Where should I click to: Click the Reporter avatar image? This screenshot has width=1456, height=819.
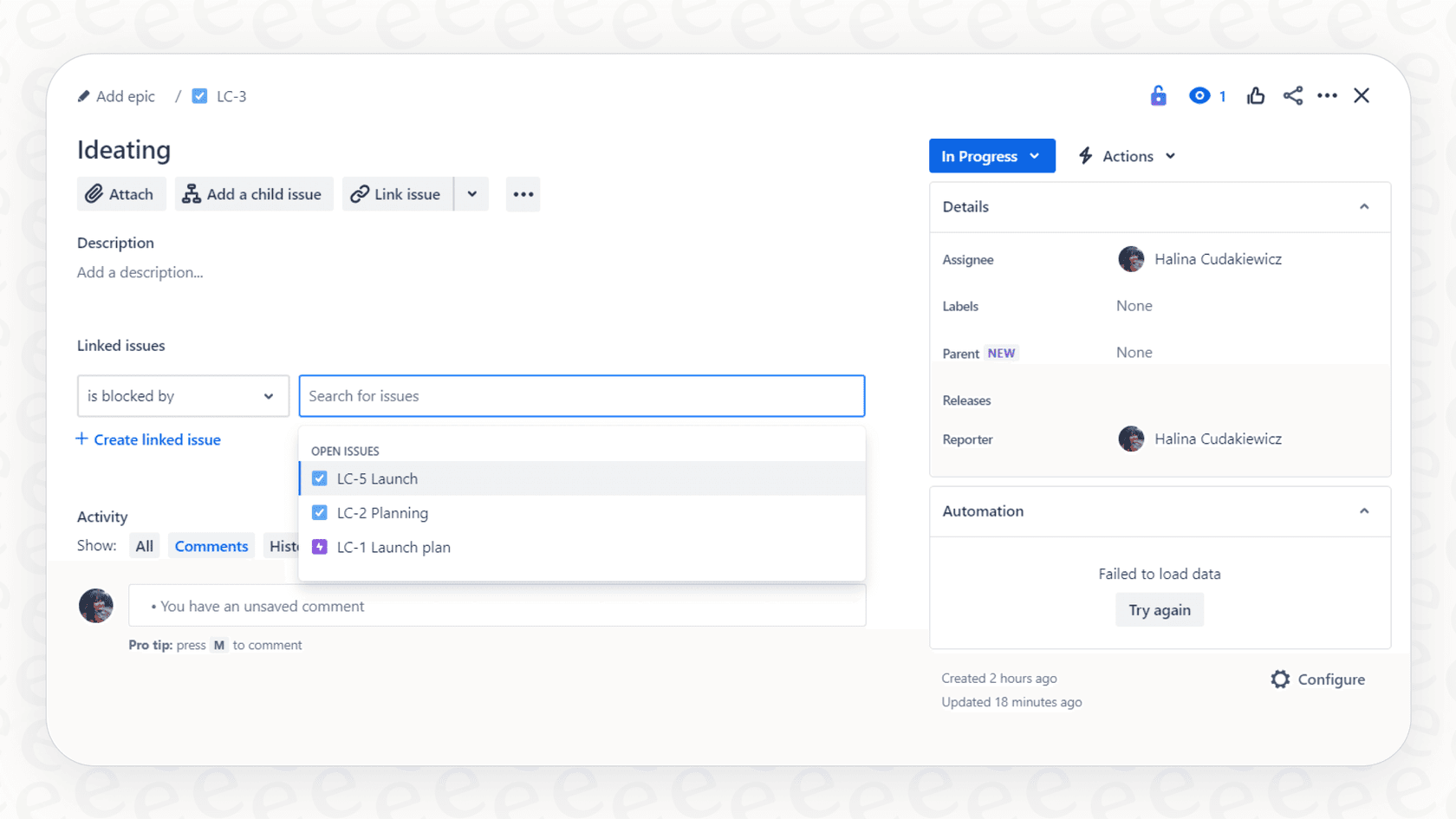(x=1131, y=439)
